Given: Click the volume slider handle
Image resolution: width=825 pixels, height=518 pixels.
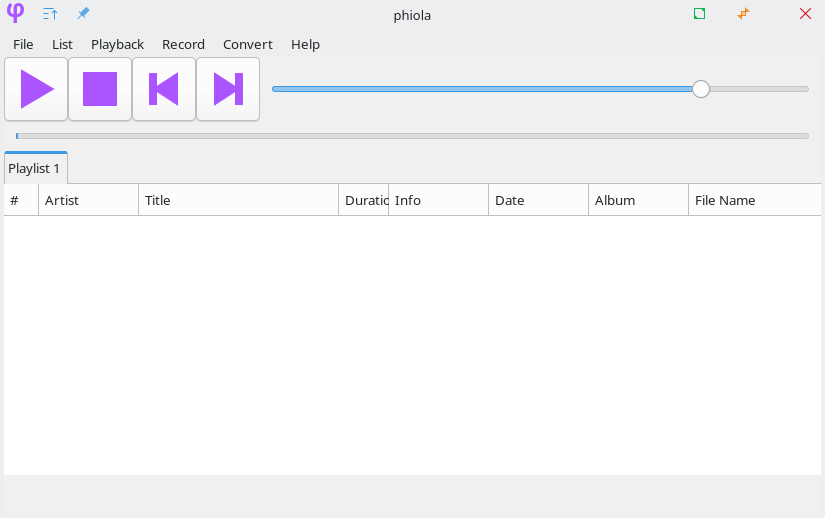Looking at the screenshot, I should coord(701,89).
